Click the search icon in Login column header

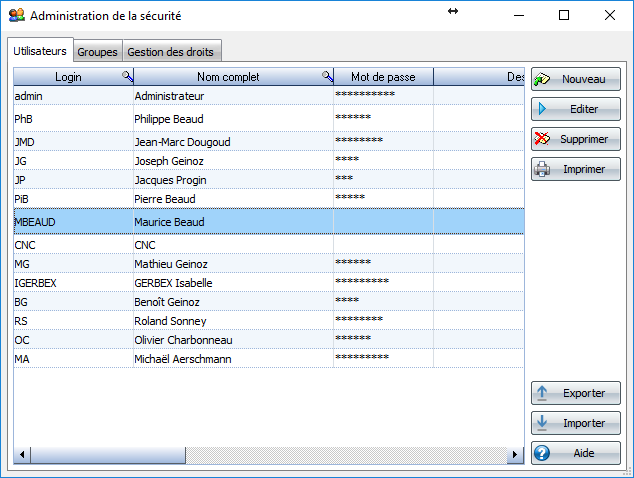coord(127,77)
